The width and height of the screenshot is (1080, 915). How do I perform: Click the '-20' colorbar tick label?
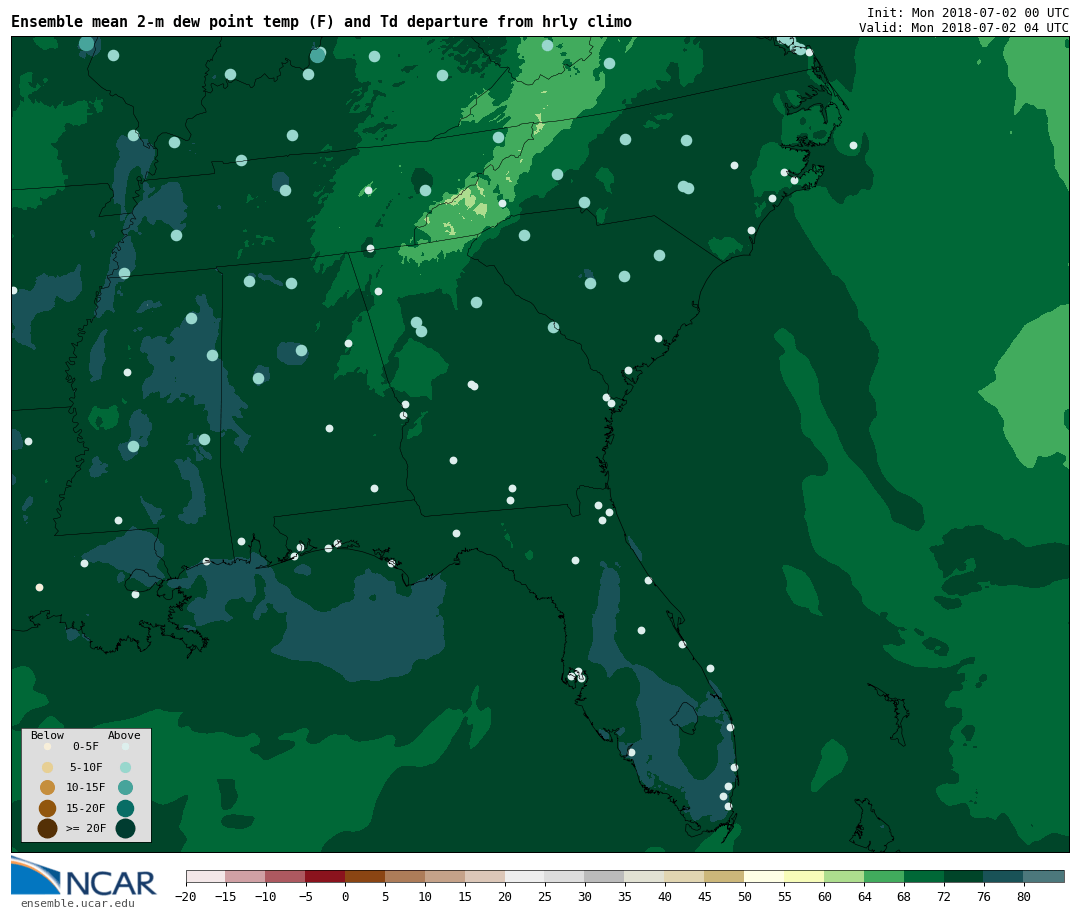point(186,896)
